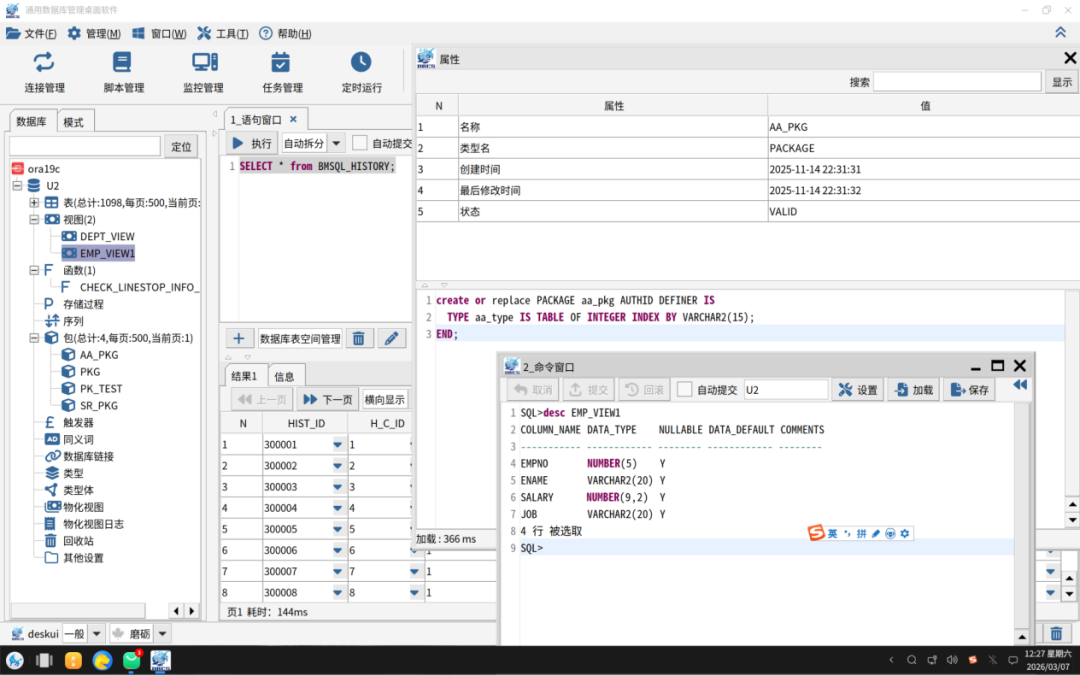Screen dimensions: 1080x676
Task: Click the 序列 sequences node
Action: (x=72, y=321)
